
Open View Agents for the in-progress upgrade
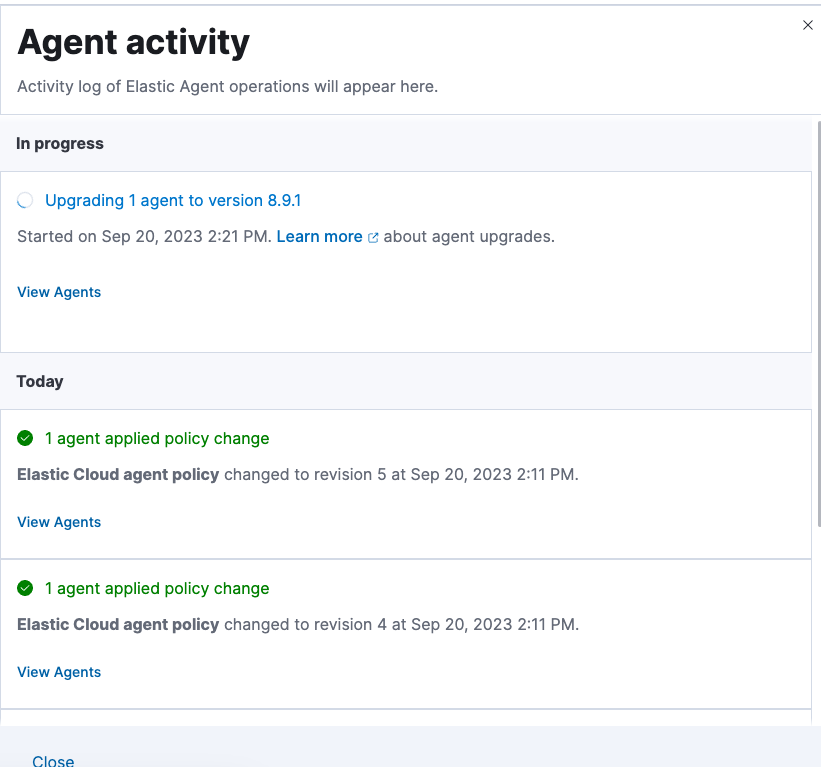click(58, 291)
